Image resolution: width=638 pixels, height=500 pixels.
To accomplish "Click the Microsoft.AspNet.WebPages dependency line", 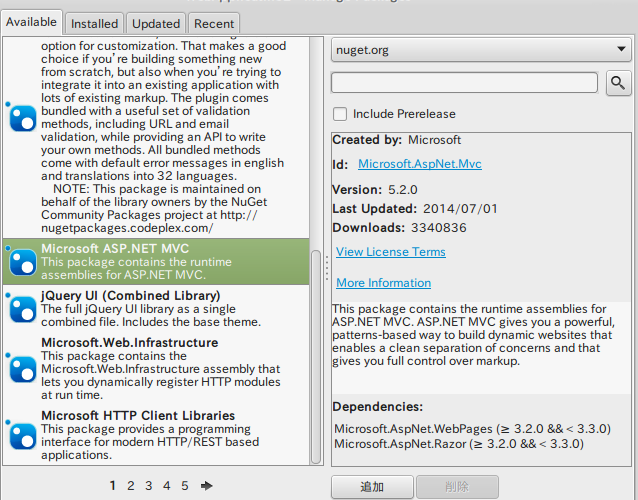I will tap(472, 429).
